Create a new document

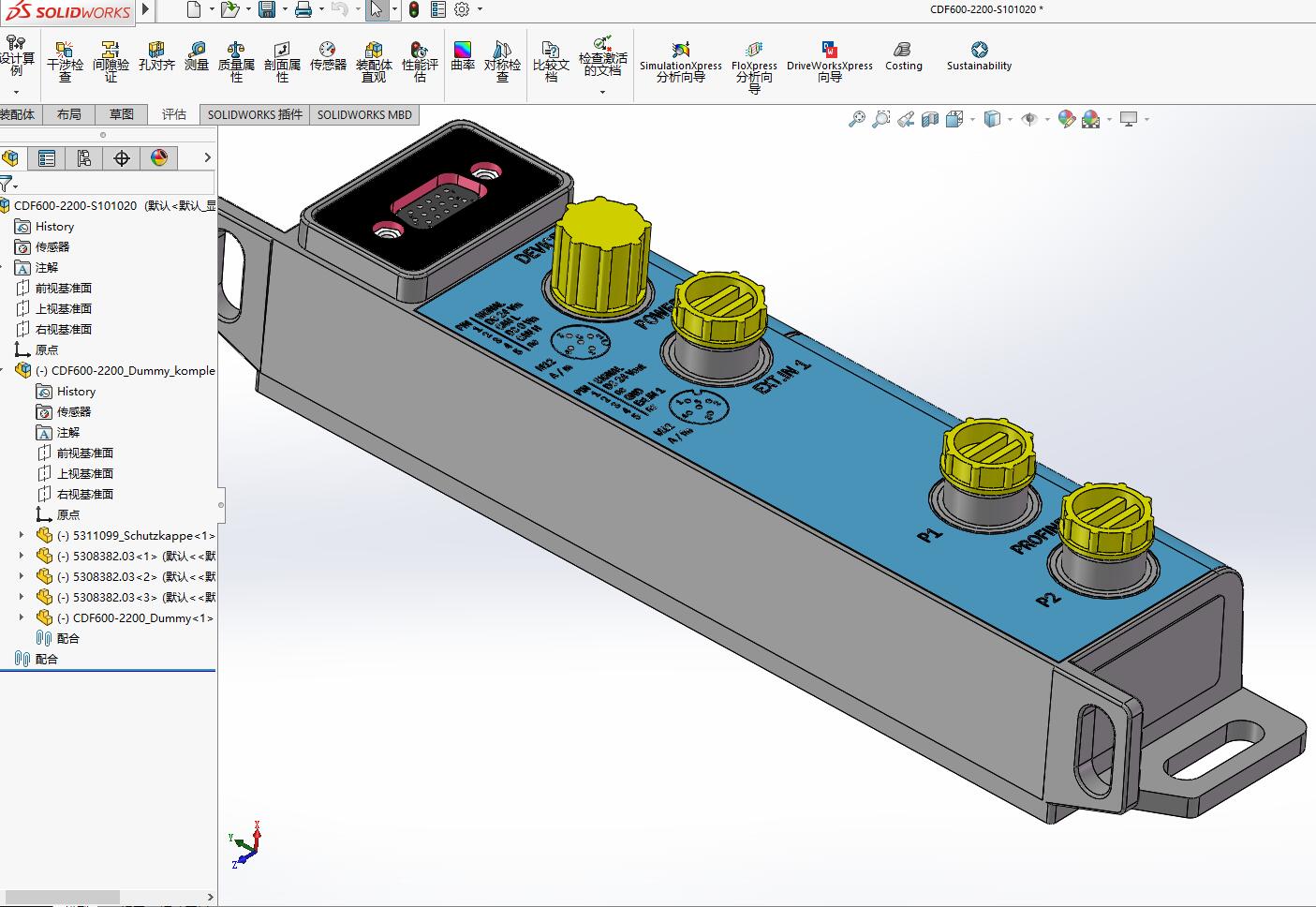pos(194,9)
